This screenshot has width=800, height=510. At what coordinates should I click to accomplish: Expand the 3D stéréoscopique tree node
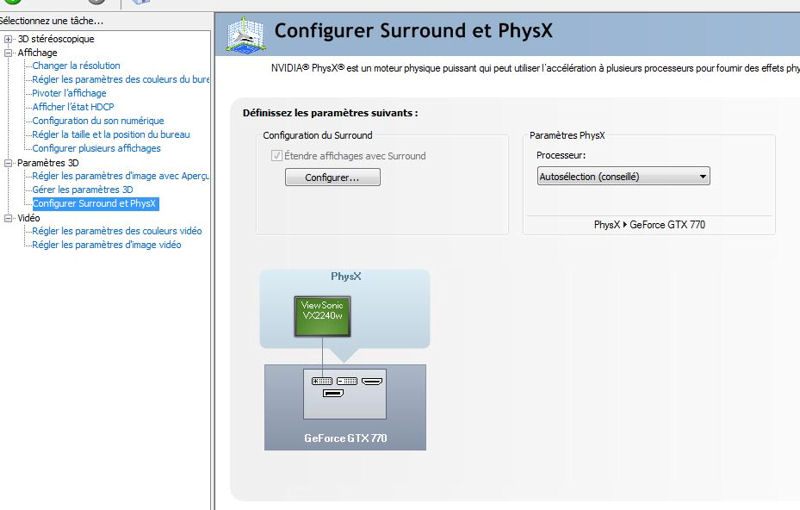(8, 39)
